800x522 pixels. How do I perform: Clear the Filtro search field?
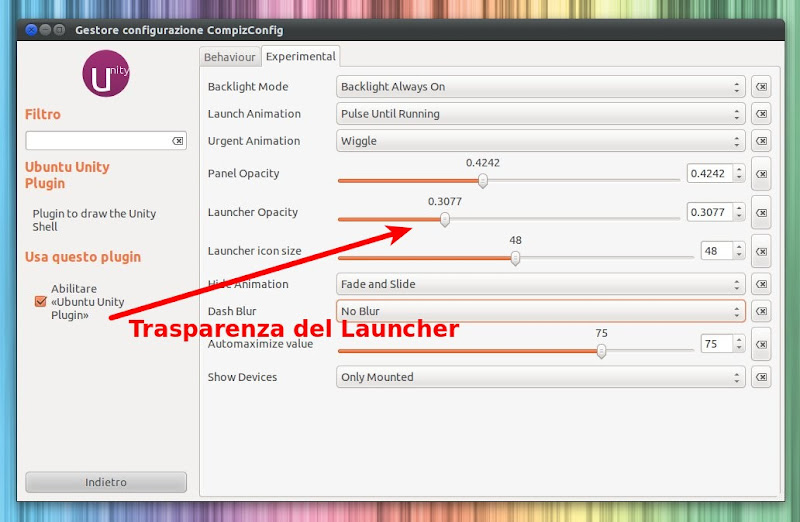click(178, 141)
